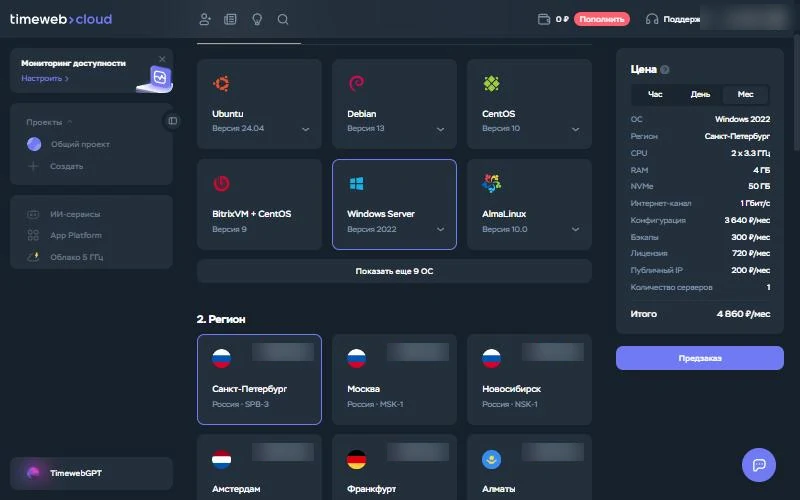800x500 pixels.
Task: Open the lightbulb ideas icon
Action: [x=257, y=19]
